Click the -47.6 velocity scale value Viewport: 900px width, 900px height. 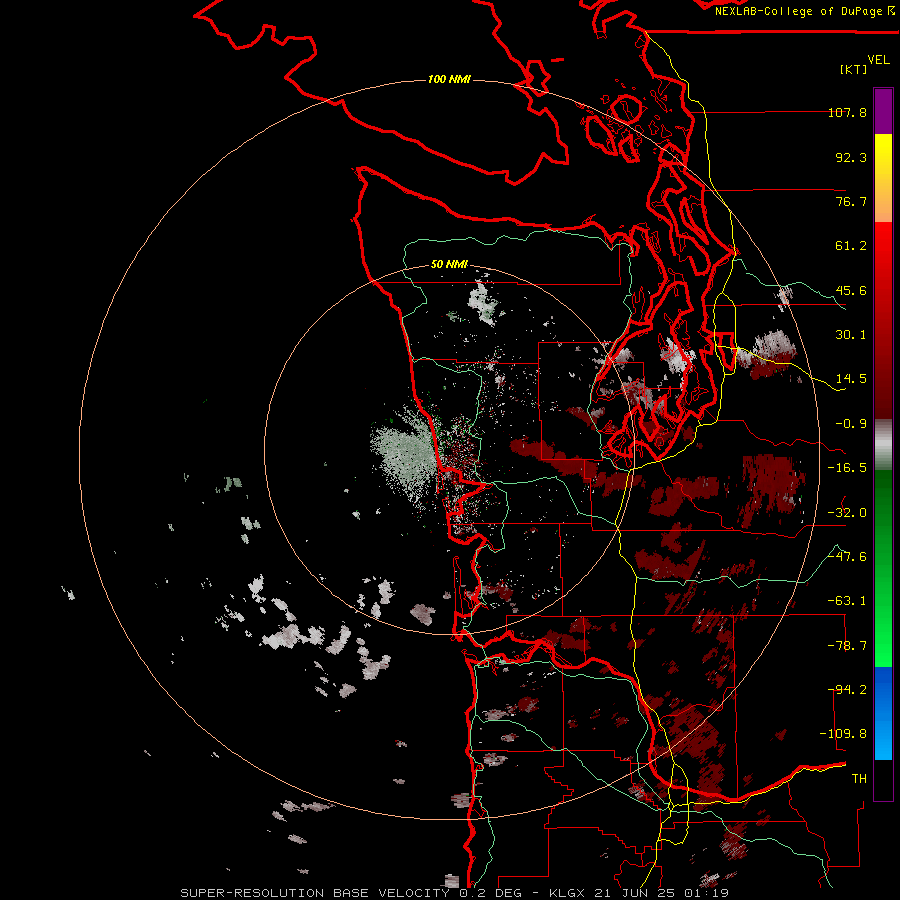pos(847,557)
